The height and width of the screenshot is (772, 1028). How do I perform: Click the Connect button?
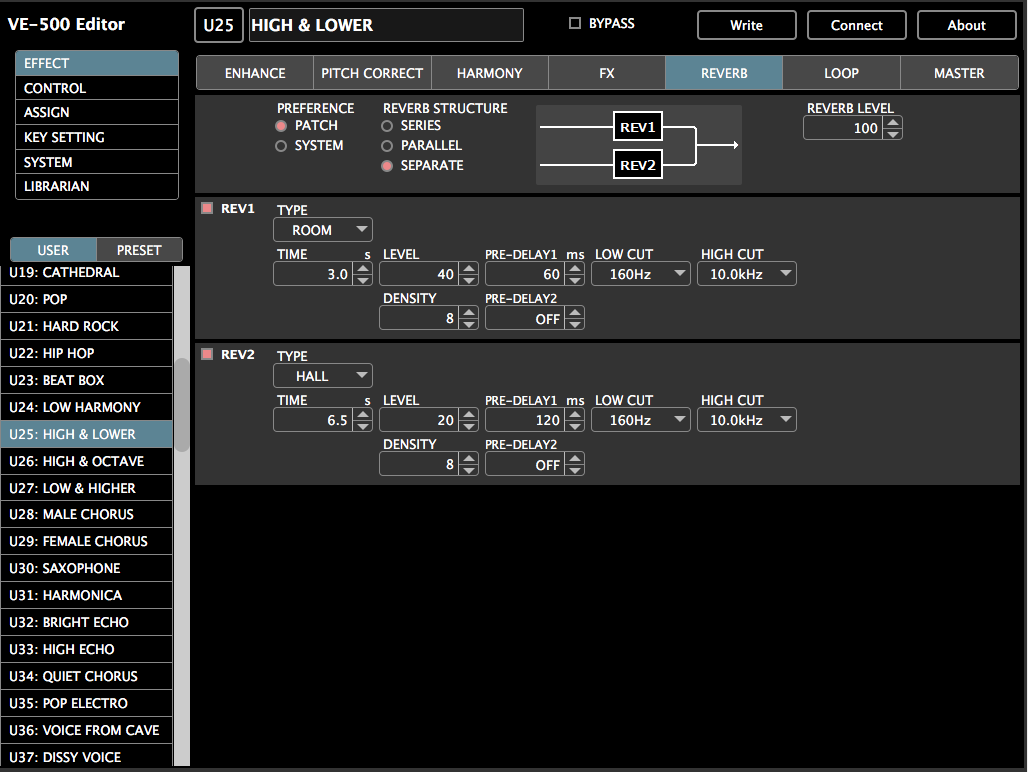pos(857,25)
